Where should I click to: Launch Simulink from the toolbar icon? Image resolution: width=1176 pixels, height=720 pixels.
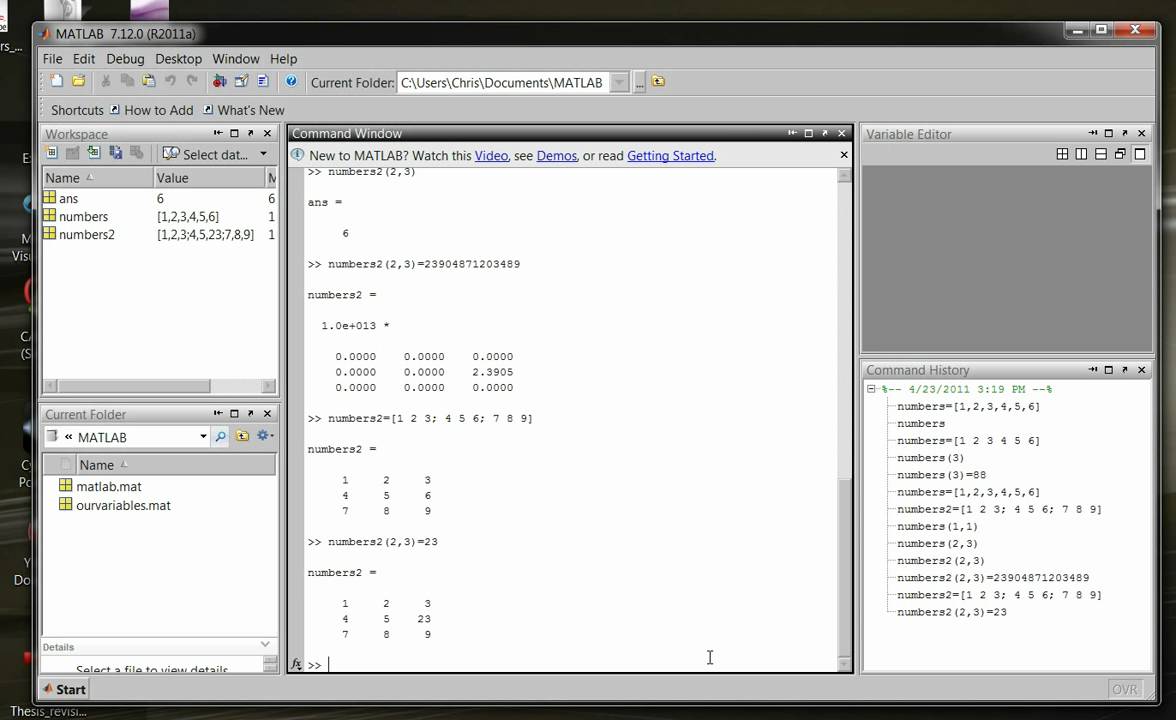tap(220, 81)
